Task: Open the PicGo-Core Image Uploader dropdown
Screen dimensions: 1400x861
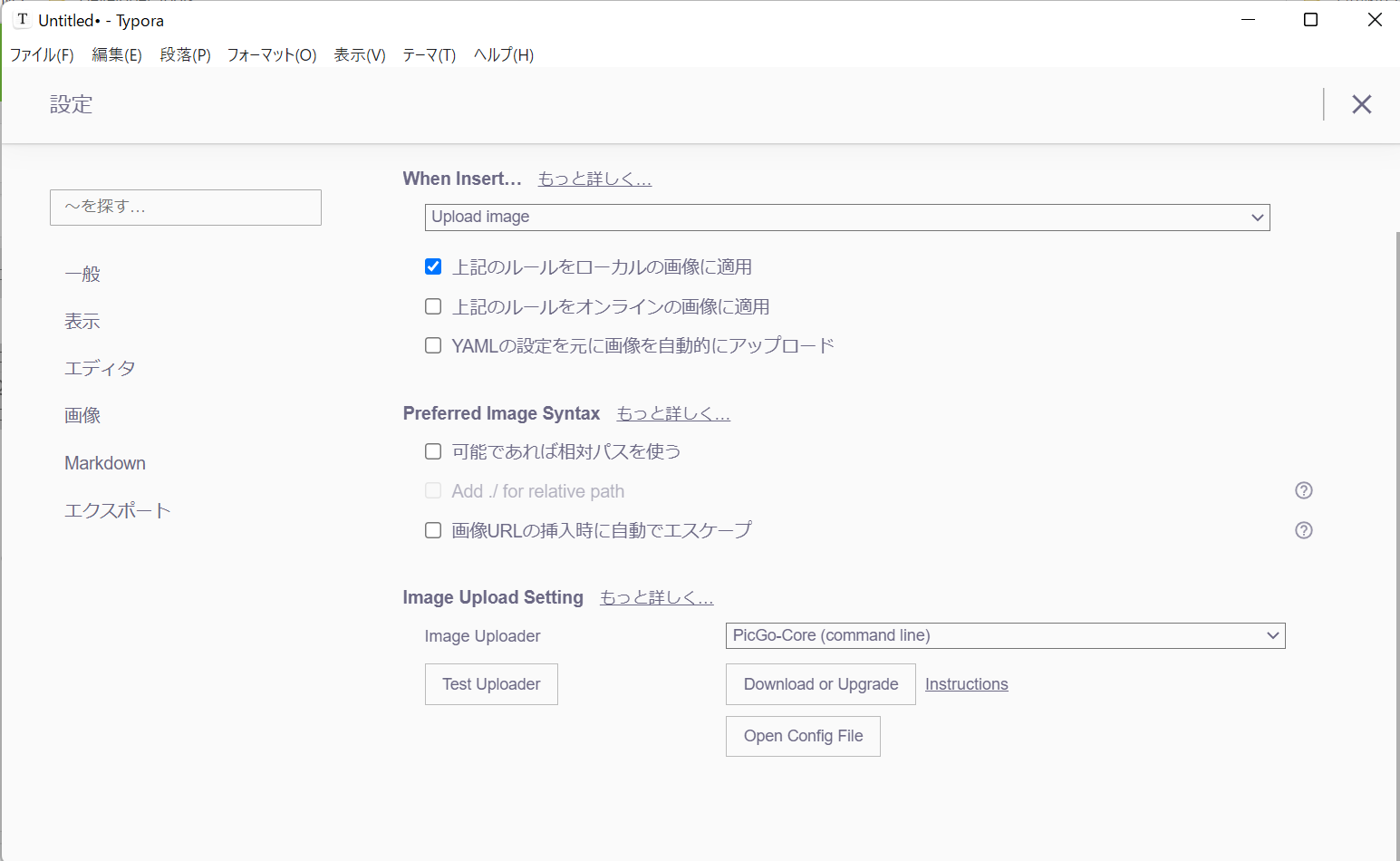Action: 1005,635
